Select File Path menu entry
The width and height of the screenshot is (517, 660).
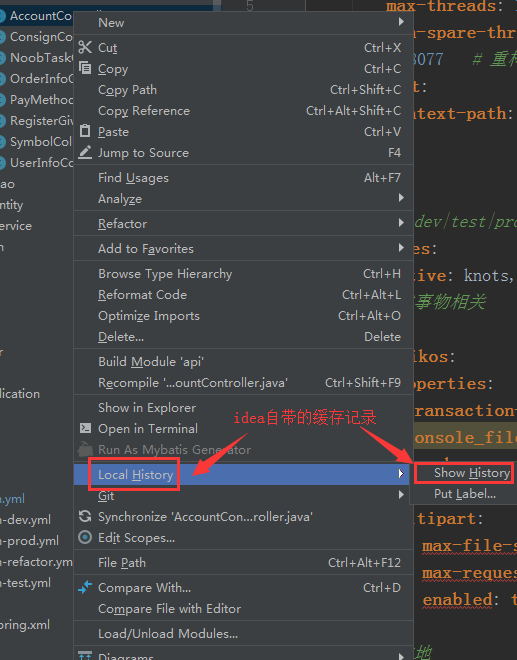click(243, 562)
